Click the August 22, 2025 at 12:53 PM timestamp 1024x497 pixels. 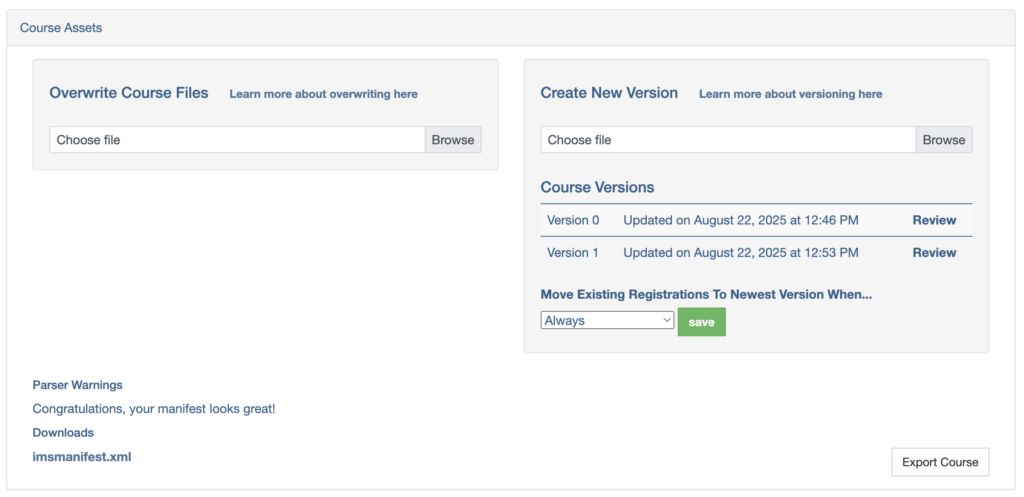[776, 253]
